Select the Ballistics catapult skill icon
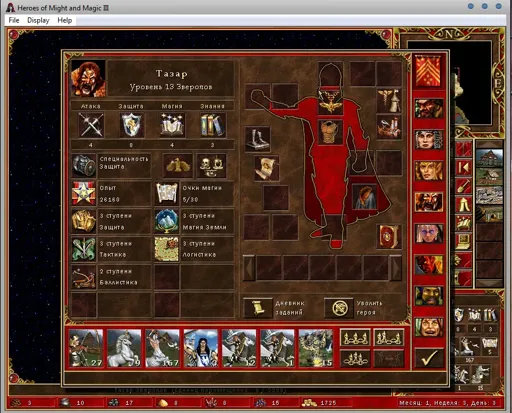This screenshot has width=512, height=413. pyautogui.click(x=83, y=277)
